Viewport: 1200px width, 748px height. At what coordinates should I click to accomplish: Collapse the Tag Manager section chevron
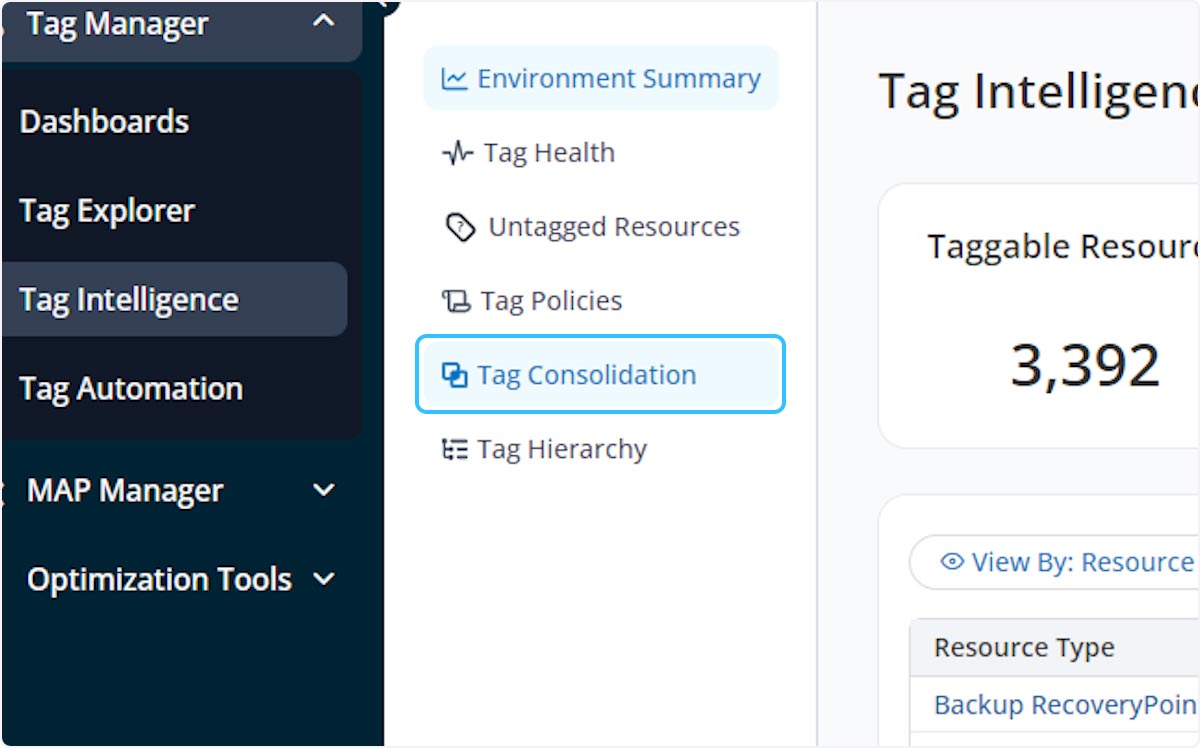click(x=323, y=22)
